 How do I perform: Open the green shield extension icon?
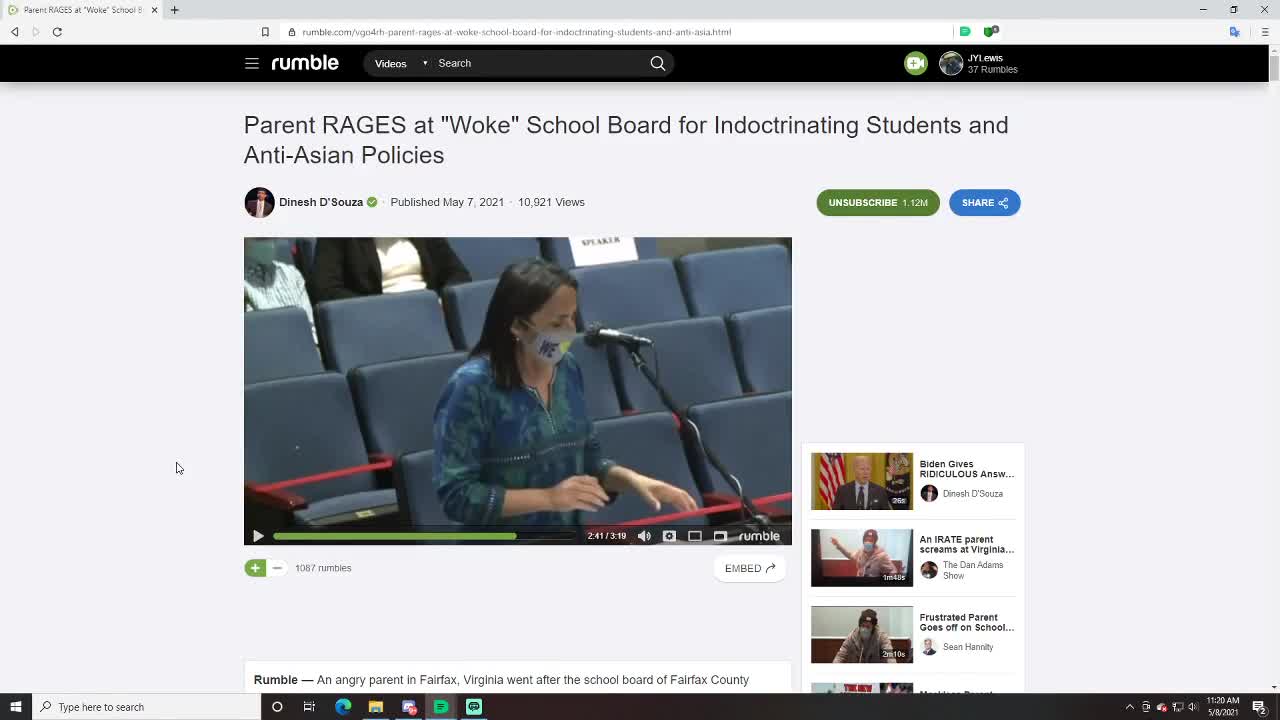point(990,32)
